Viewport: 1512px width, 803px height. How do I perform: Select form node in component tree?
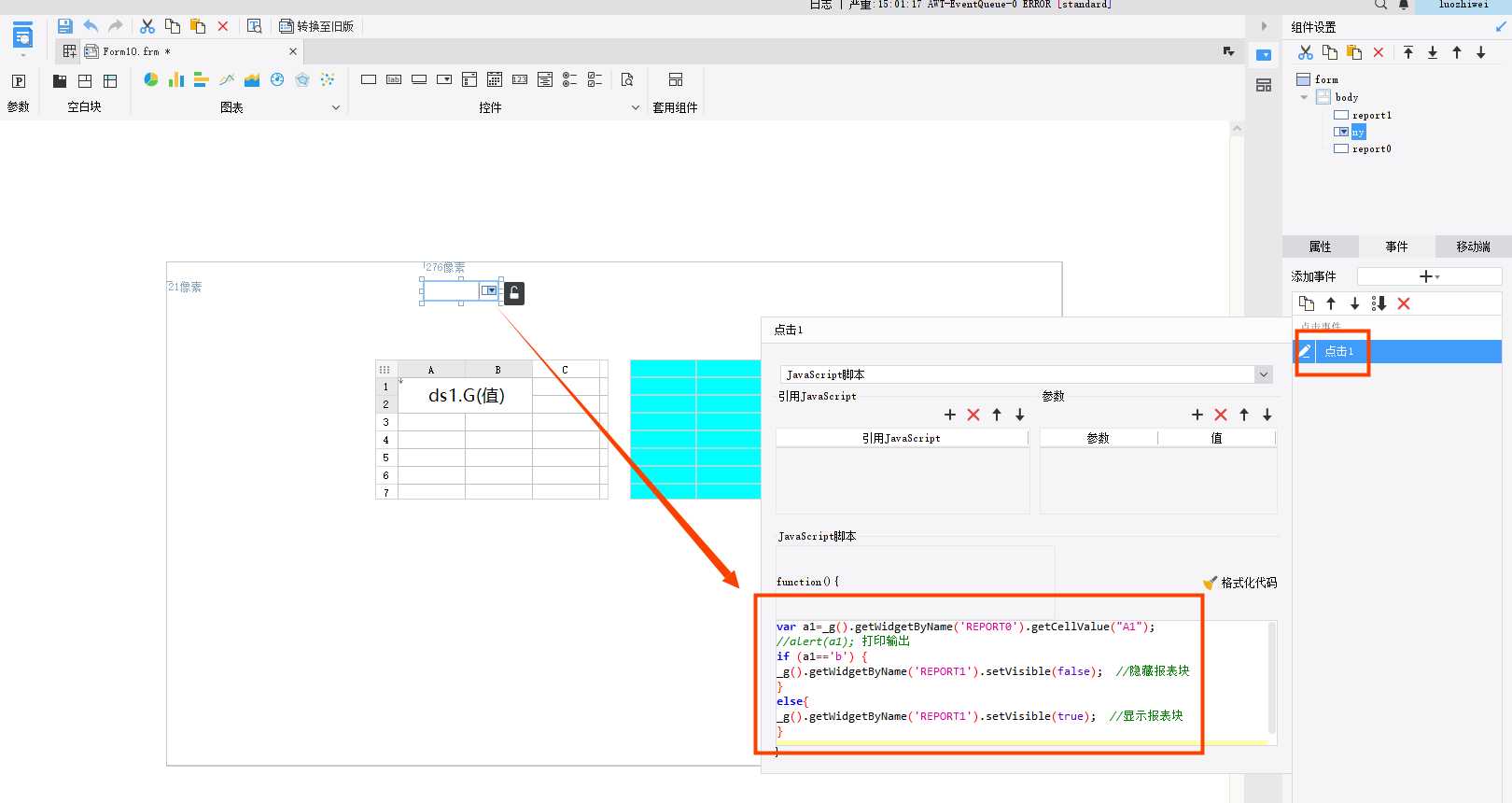(1317, 79)
